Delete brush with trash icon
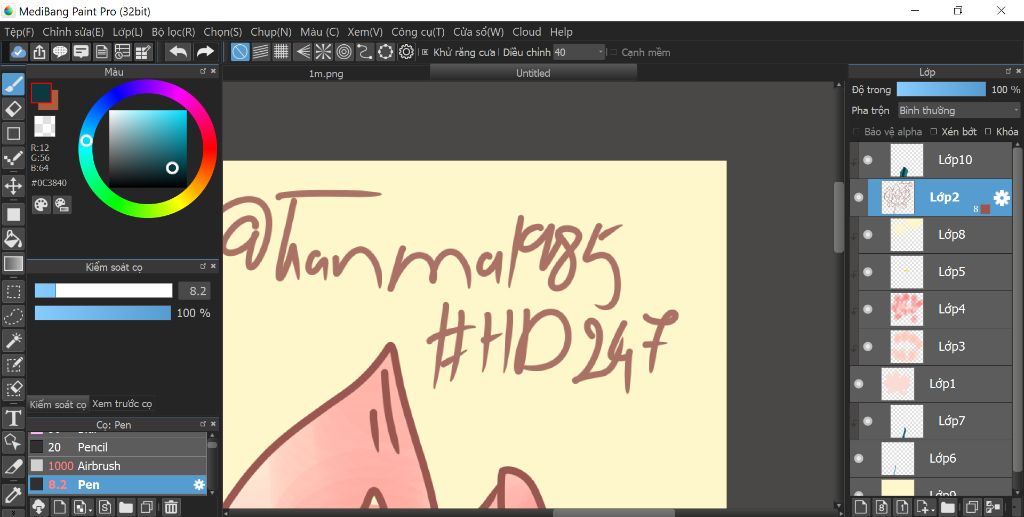This screenshot has height=517, width=1024. (170, 507)
